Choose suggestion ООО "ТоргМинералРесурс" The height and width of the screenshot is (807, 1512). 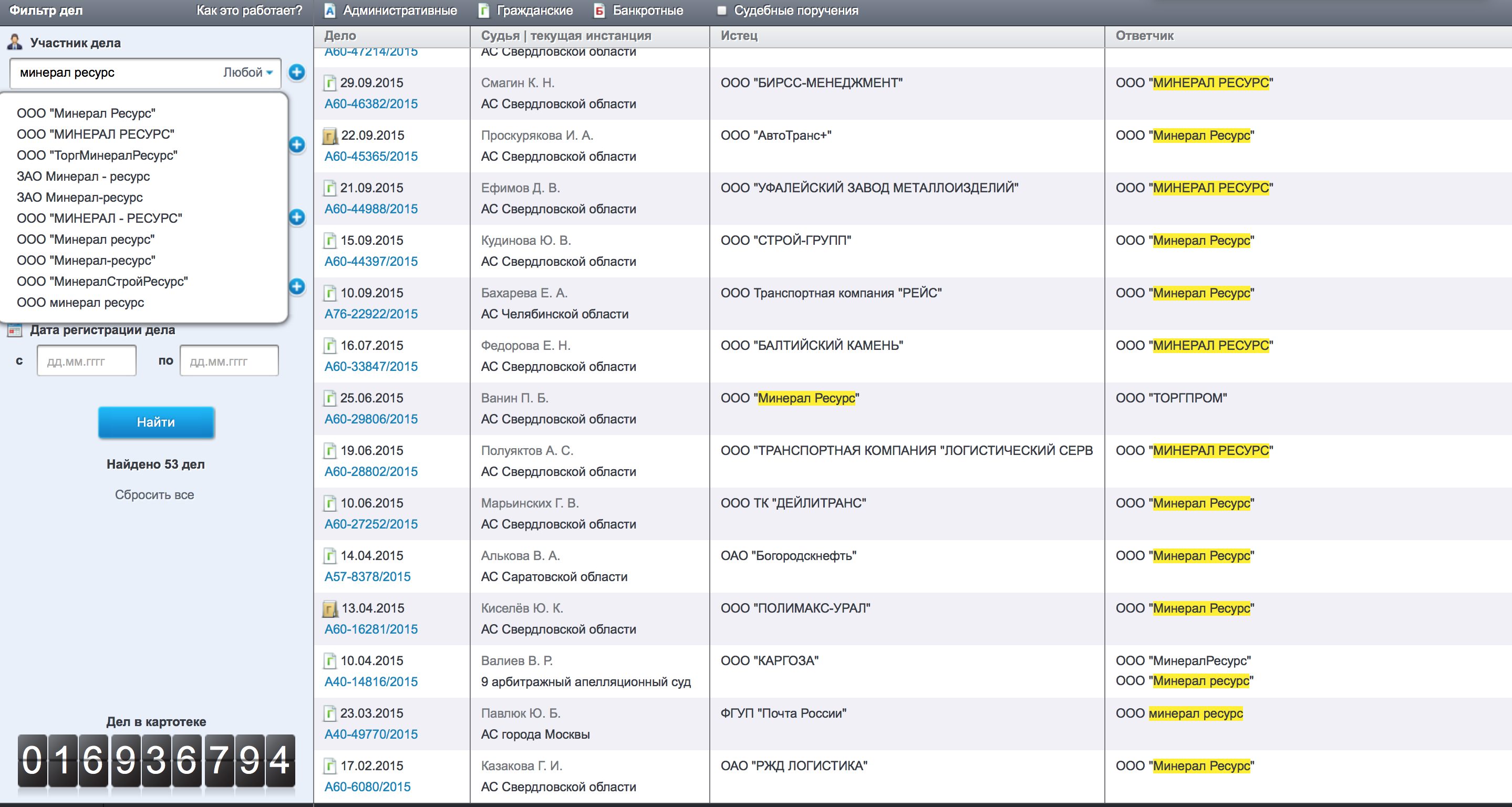click(97, 156)
